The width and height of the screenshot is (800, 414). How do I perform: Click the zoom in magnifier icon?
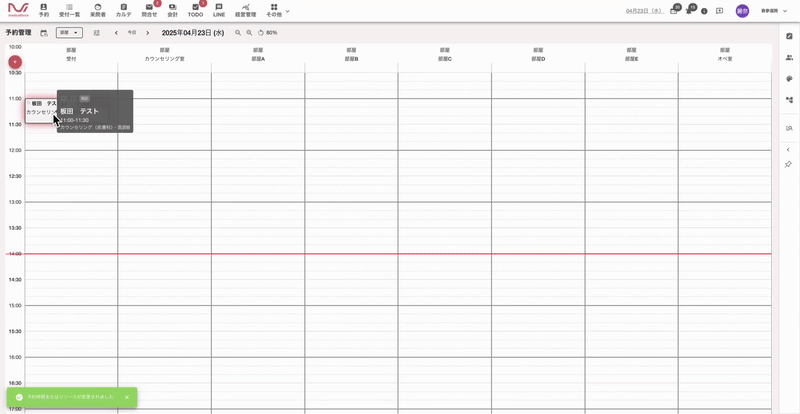[238, 33]
